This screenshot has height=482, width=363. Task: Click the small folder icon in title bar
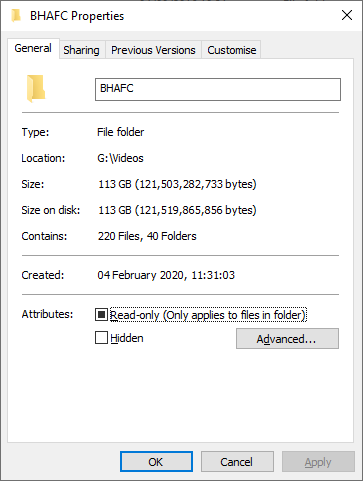coord(16,15)
